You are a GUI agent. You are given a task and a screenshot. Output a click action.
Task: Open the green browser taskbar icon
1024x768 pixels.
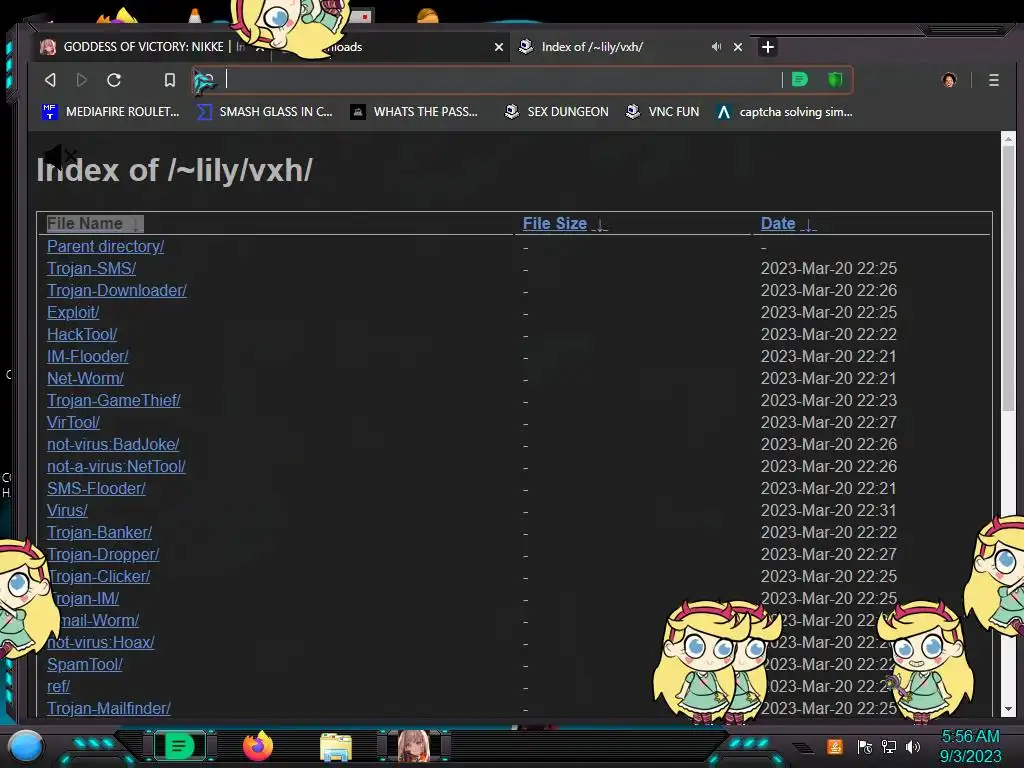[178, 746]
